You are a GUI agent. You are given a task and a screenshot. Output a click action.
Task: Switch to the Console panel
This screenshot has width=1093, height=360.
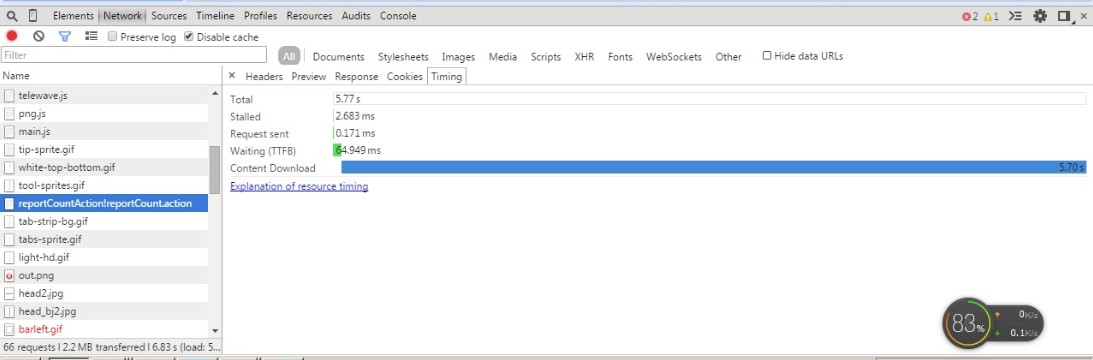(x=398, y=15)
